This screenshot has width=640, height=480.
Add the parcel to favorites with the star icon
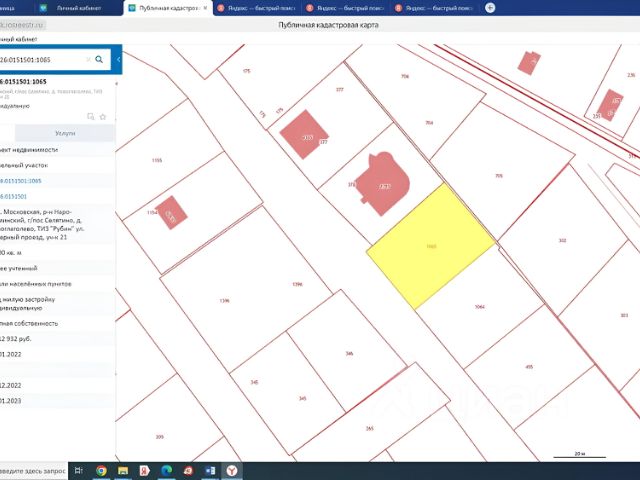(x=103, y=117)
